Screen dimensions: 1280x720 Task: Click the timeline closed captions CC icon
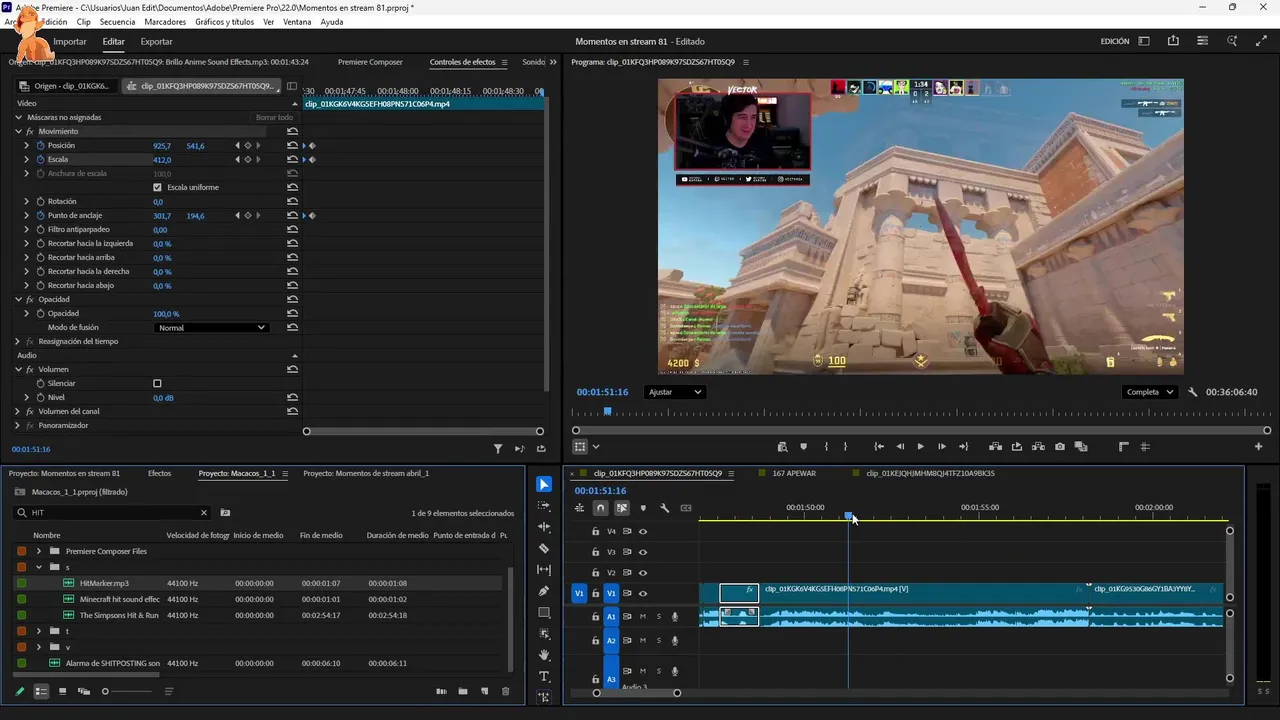click(686, 508)
